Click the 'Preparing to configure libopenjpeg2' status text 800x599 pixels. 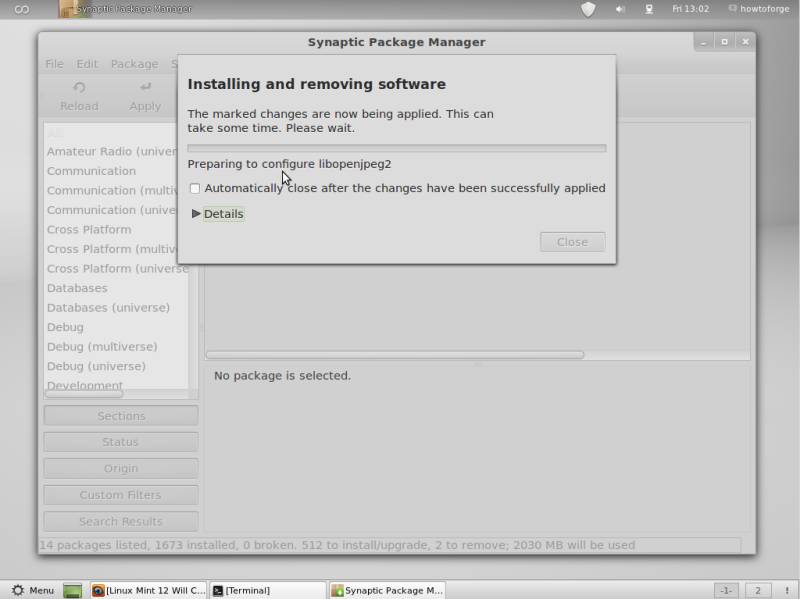(289, 164)
